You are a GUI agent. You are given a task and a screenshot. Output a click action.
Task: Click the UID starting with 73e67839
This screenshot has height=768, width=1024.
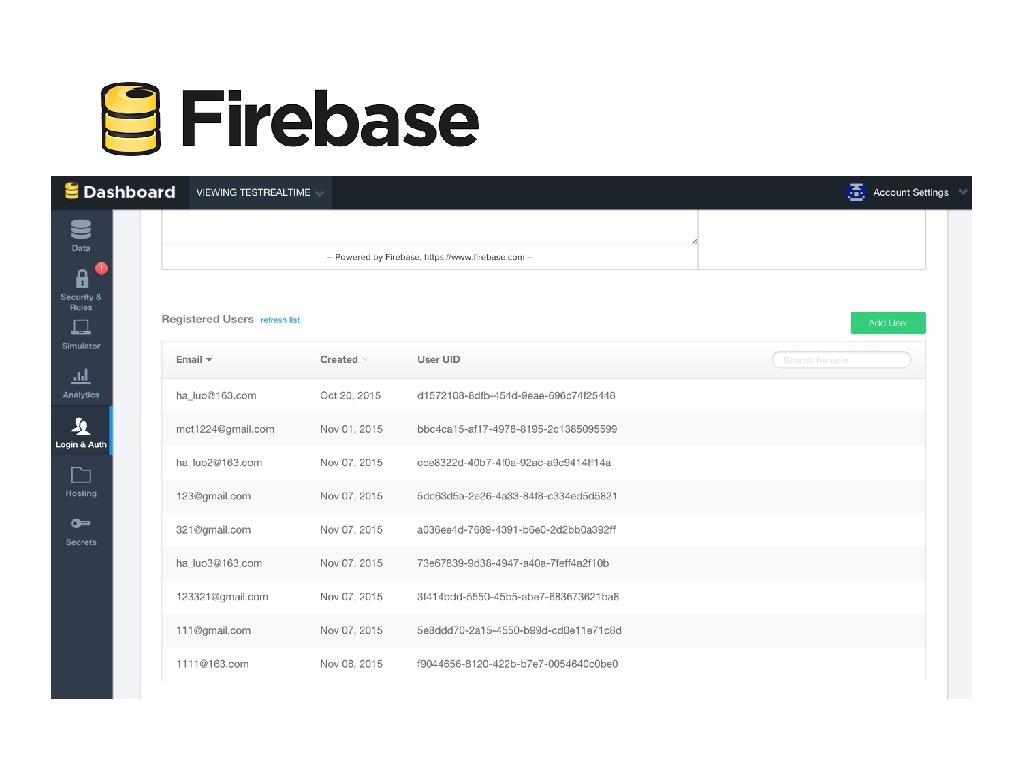(513, 563)
